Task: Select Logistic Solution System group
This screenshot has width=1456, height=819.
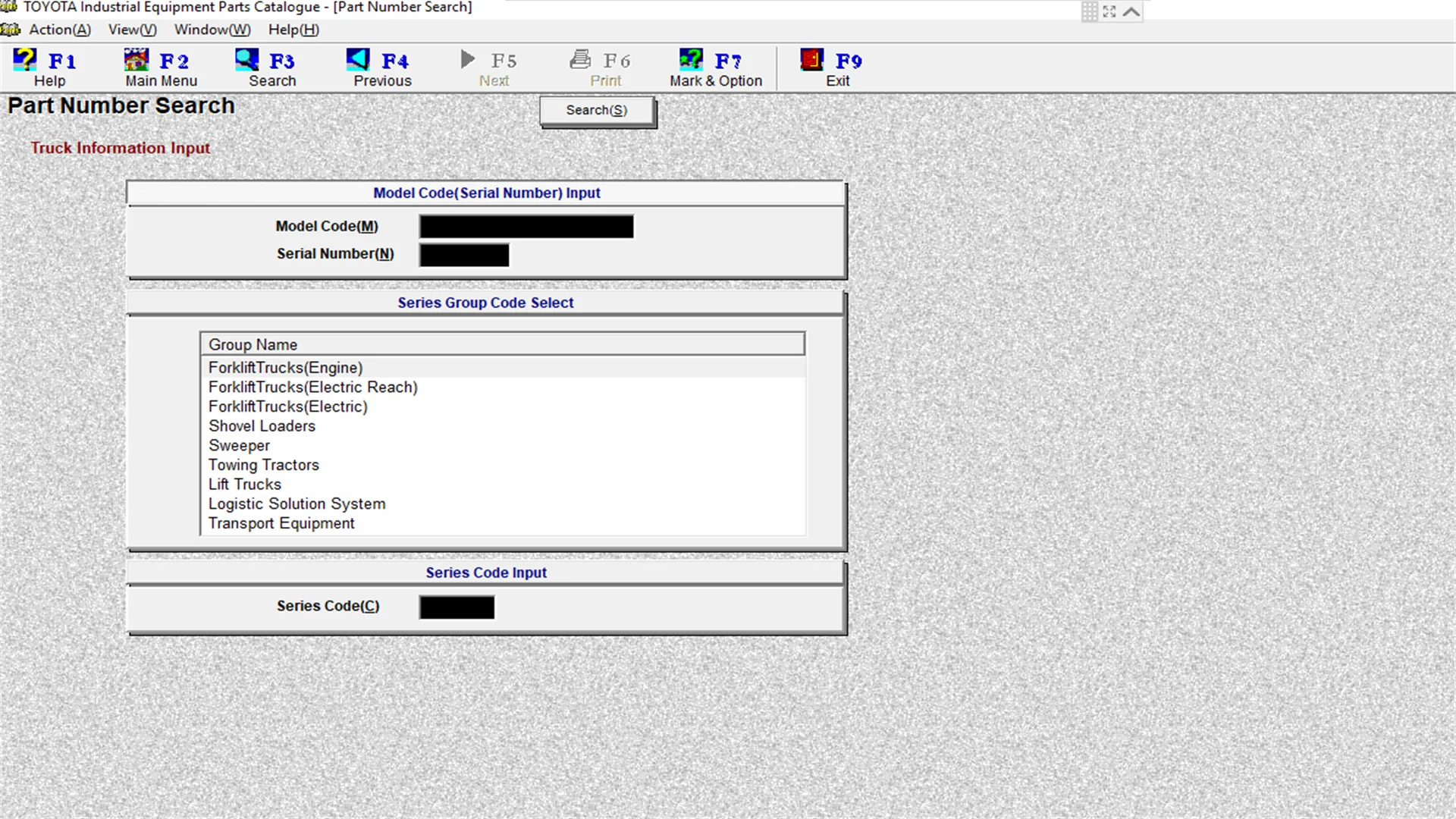Action: click(x=502, y=504)
